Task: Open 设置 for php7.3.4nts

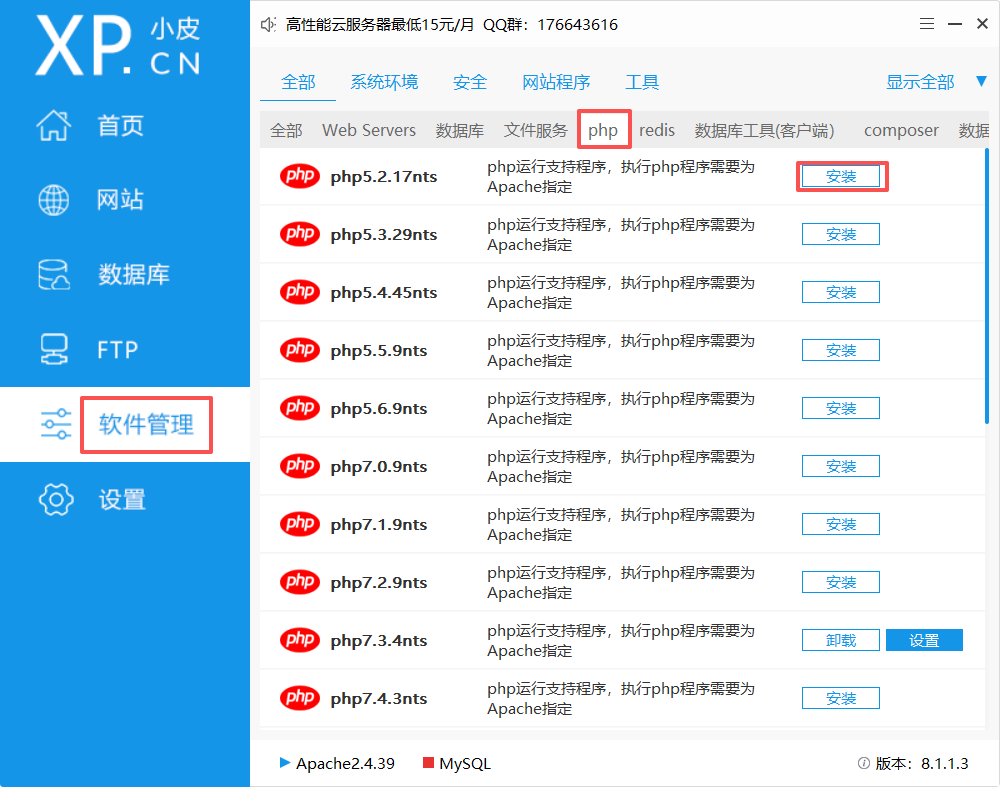Action: 924,640
